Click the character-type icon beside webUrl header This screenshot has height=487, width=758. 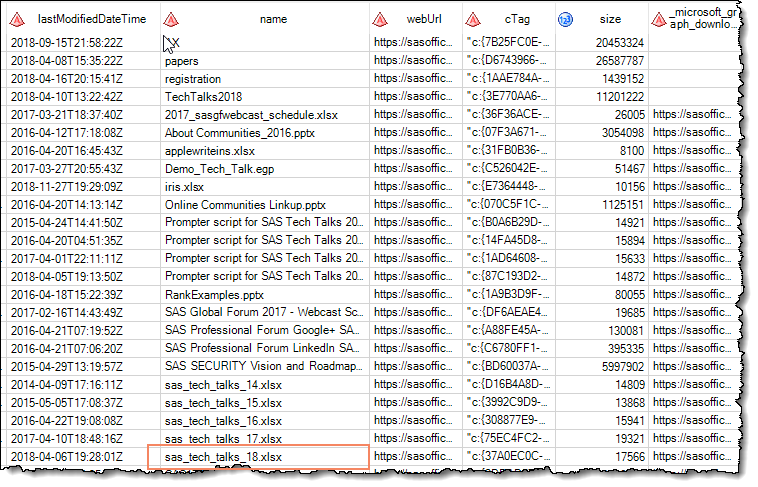click(x=381, y=19)
